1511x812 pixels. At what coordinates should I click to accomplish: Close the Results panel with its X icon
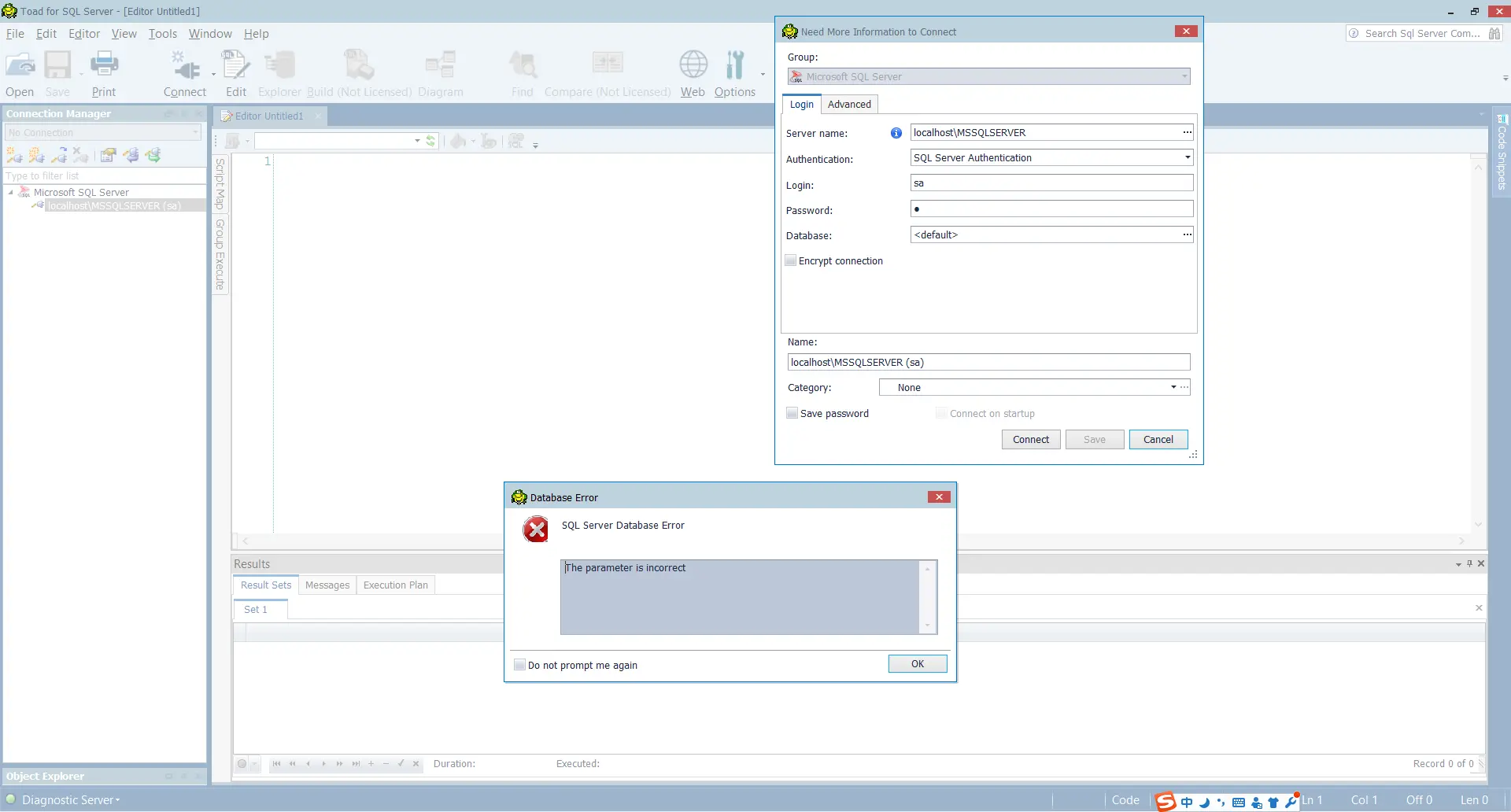coord(1481,563)
